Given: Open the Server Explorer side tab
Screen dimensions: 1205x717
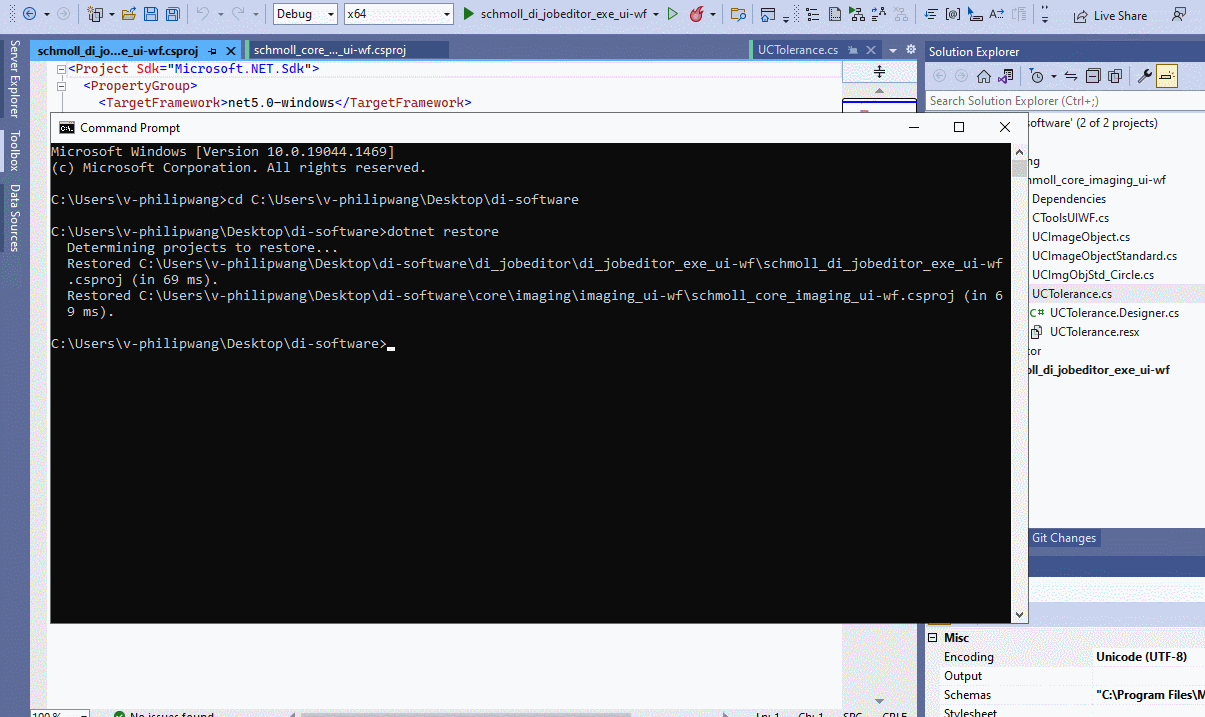Looking at the screenshot, I should click(14, 79).
